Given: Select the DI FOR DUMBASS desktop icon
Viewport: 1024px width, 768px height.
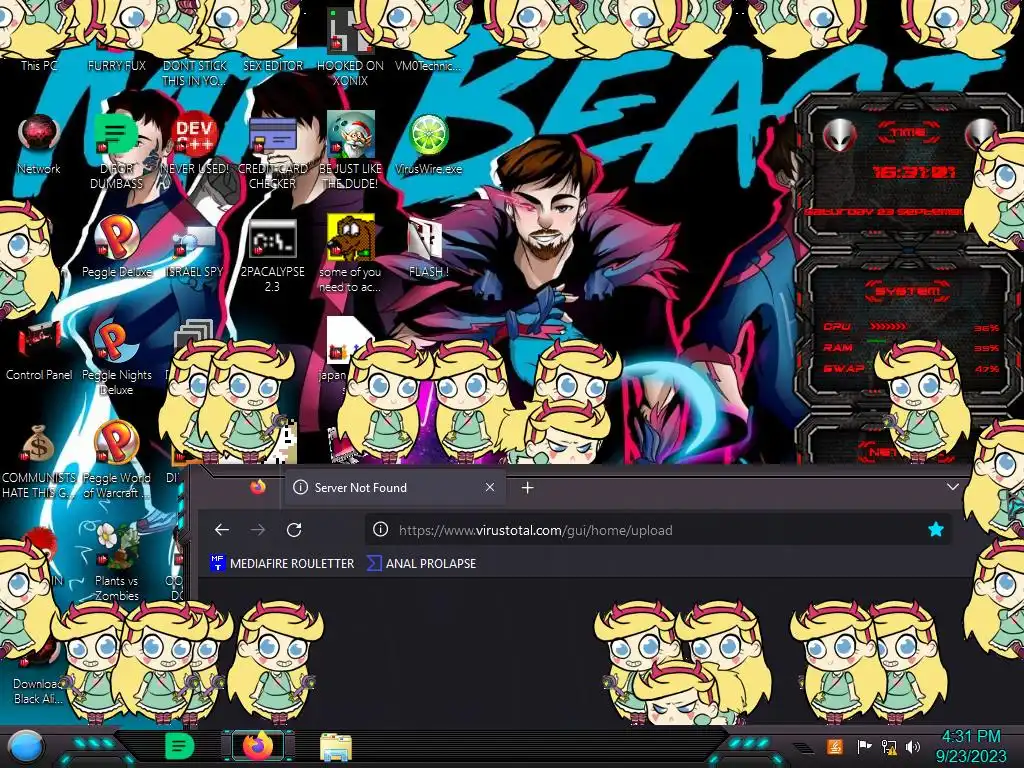Looking at the screenshot, I should (x=116, y=150).
